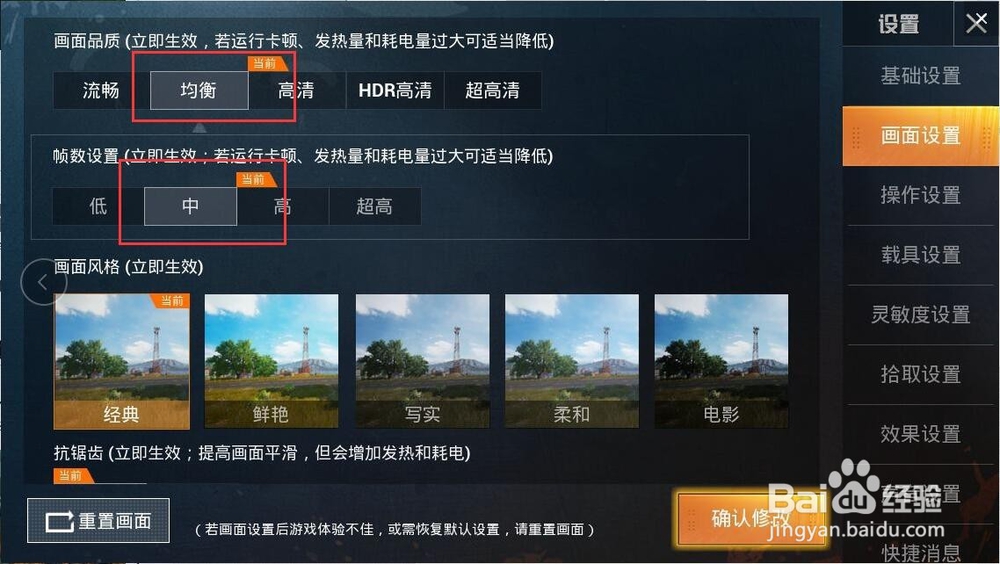
Task: Set frame rate to 低
Action: click(98, 206)
